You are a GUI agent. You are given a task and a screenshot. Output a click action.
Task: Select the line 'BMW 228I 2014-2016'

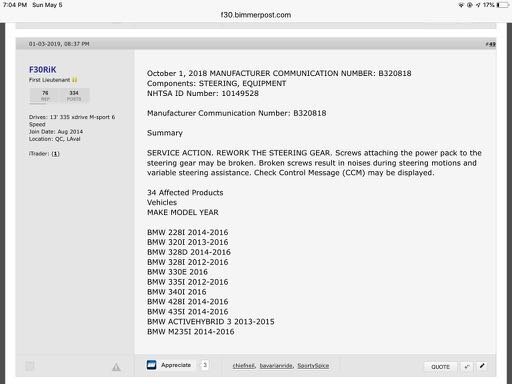point(188,232)
